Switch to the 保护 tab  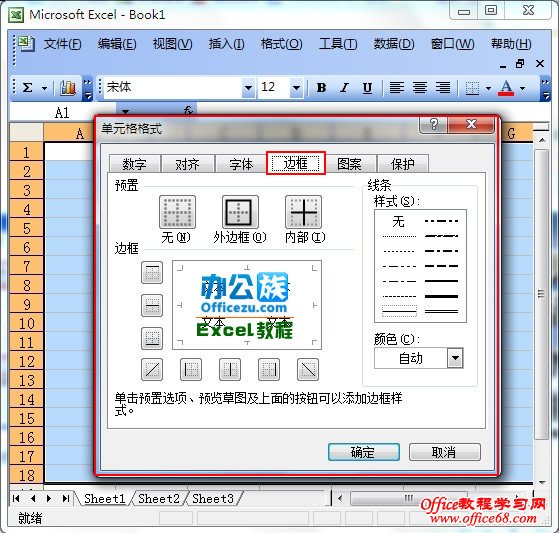402,164
